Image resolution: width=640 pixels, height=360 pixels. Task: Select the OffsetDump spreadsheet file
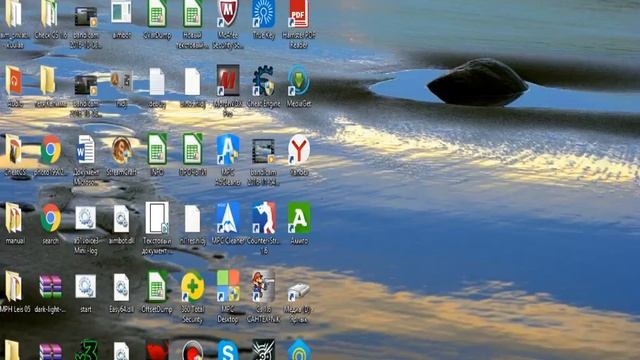(x=157, y=287)
